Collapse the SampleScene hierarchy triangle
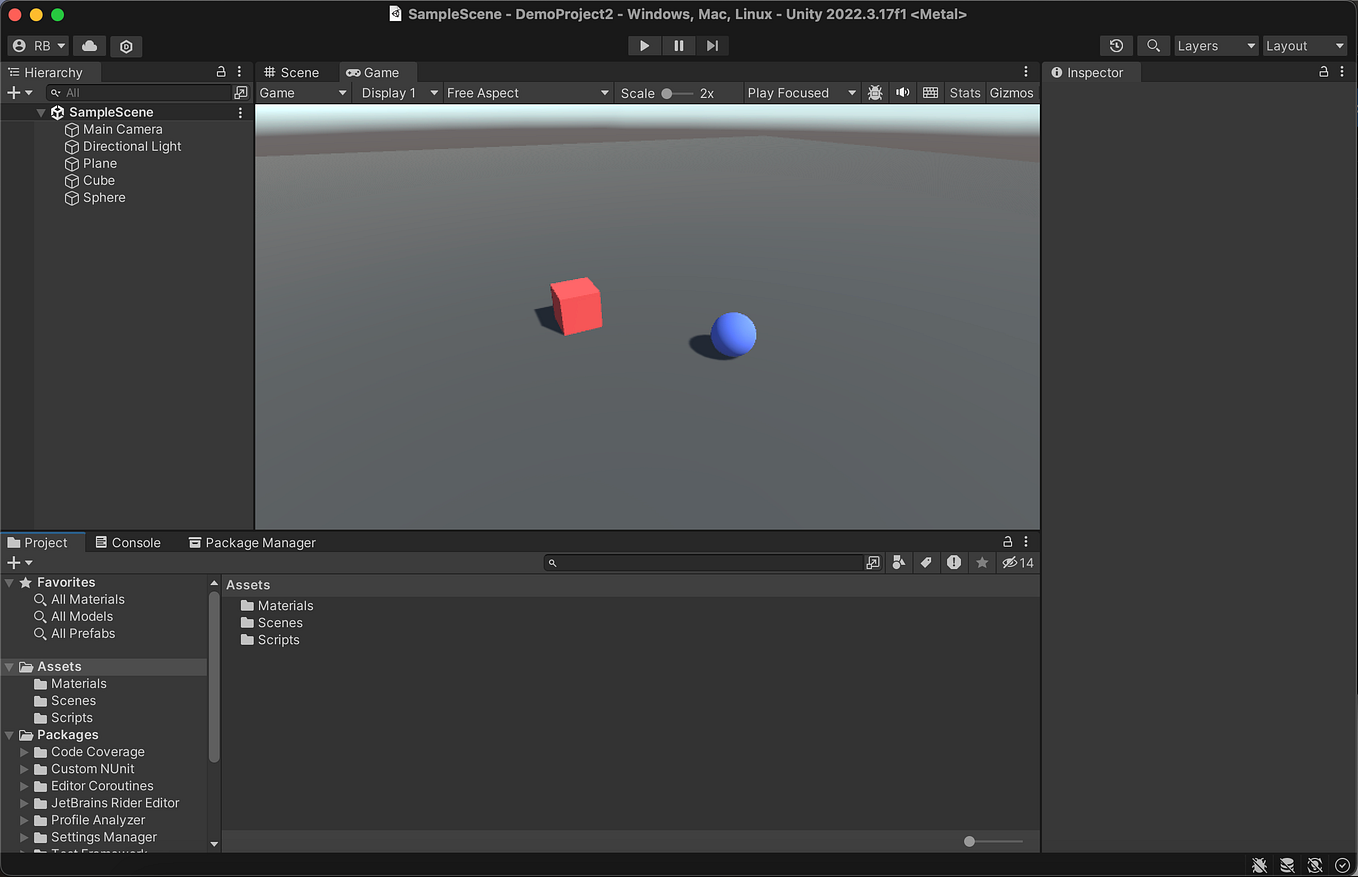The height and width of the screenshot is (877, 1358). [x=41, y=111]
